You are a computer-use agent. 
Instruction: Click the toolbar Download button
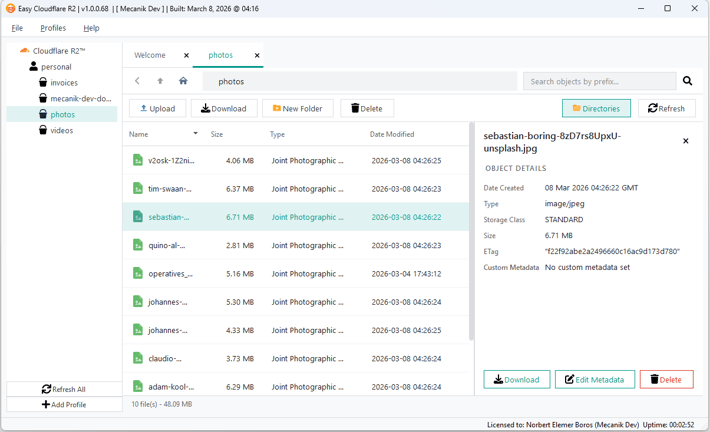[x=224, y=108]
